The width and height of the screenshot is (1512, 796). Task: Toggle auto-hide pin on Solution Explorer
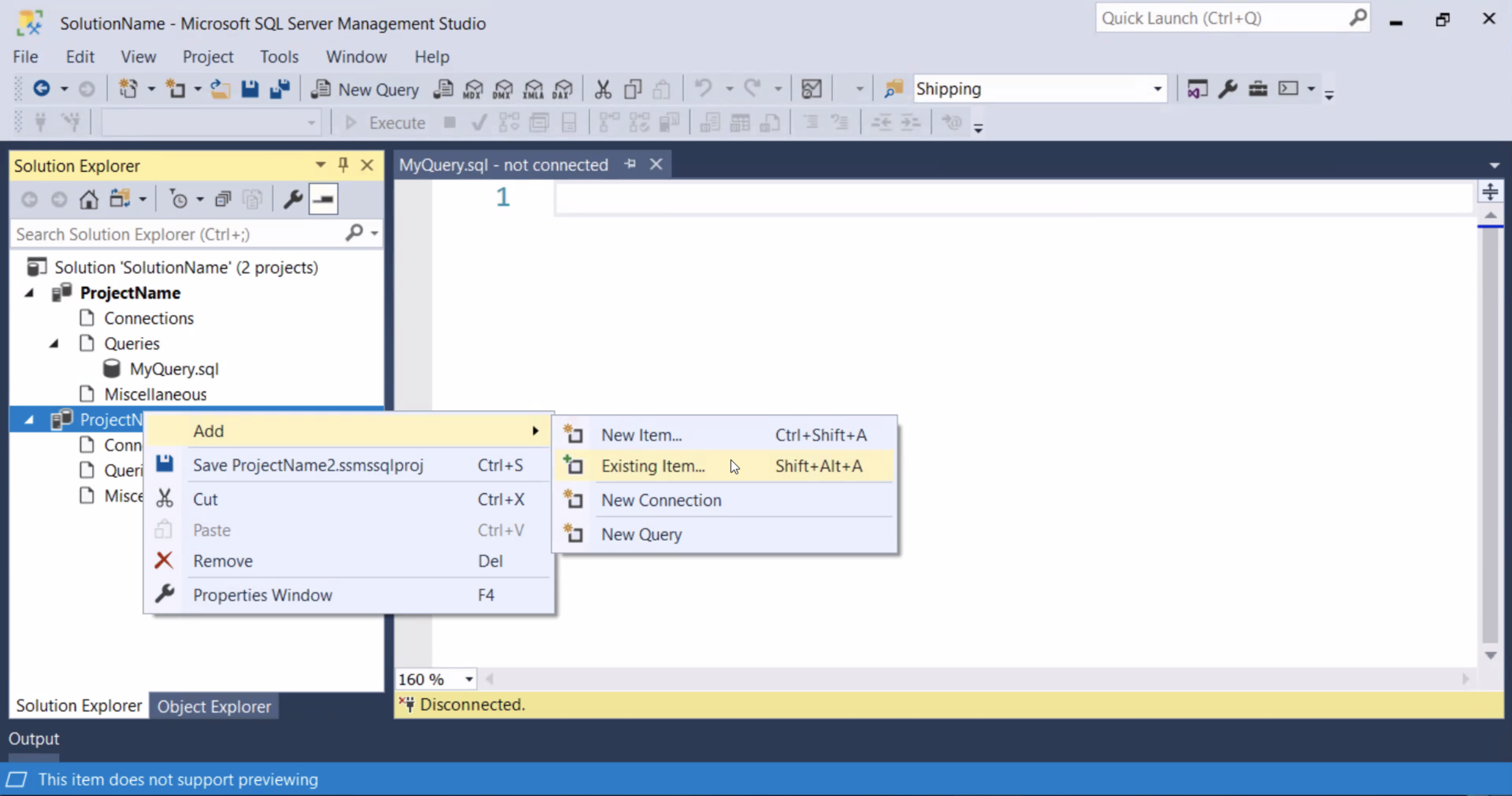(344, 165)
